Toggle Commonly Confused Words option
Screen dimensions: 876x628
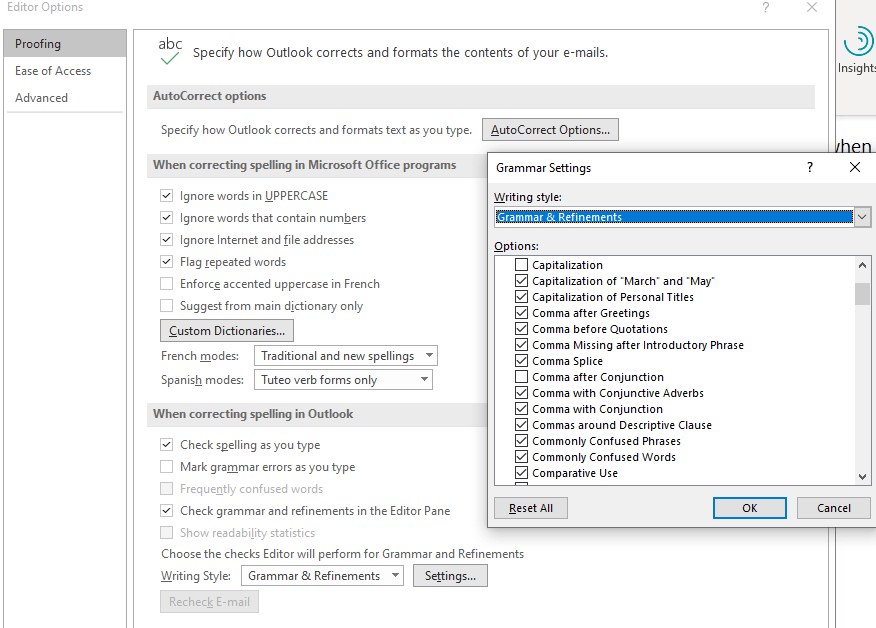(521, 456)
